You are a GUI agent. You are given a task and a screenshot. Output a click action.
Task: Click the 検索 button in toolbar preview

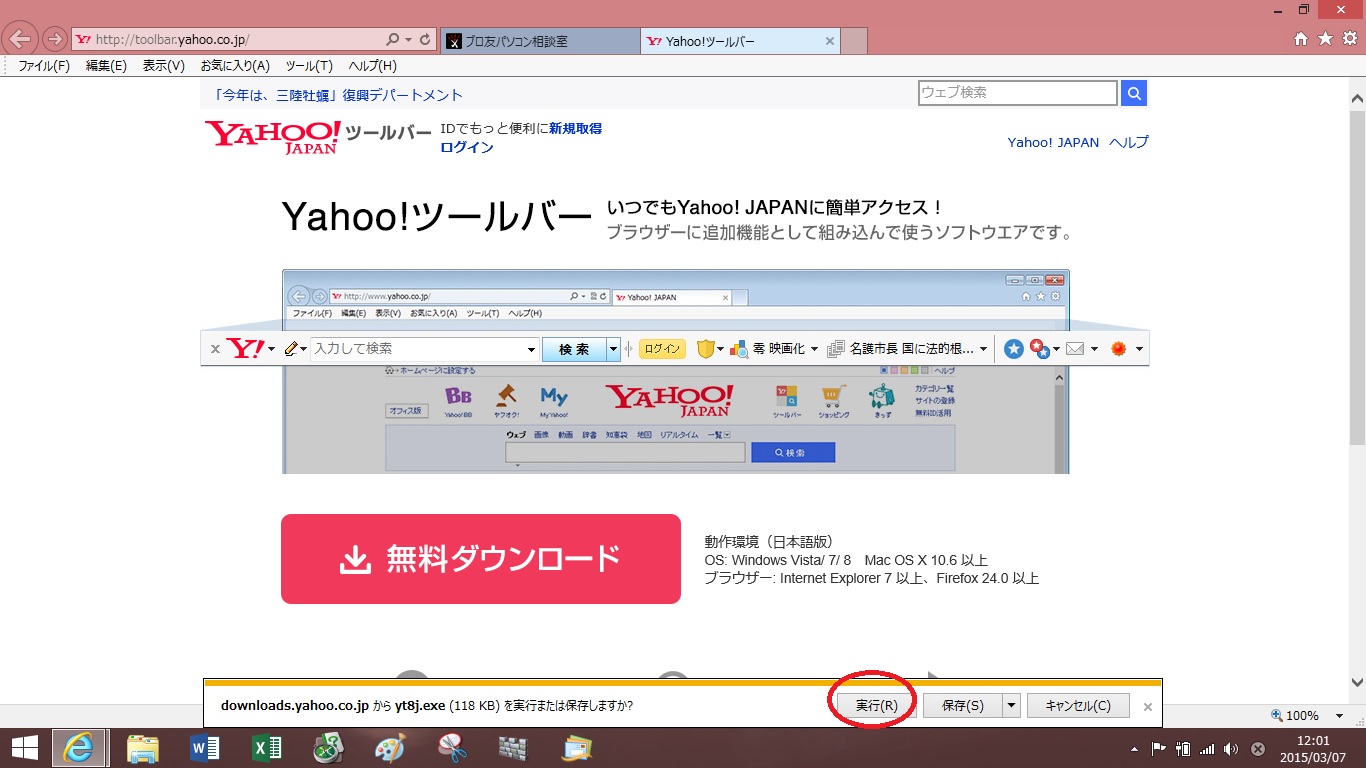pos(574,350)
